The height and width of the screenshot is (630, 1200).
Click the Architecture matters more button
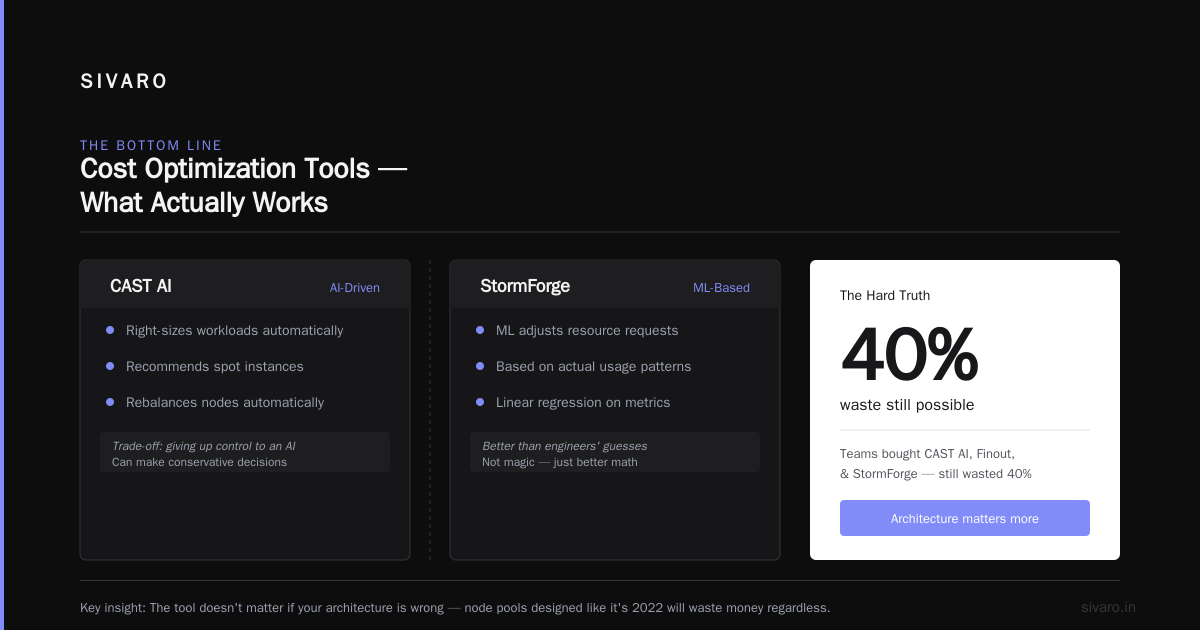(x=965, y=518)
